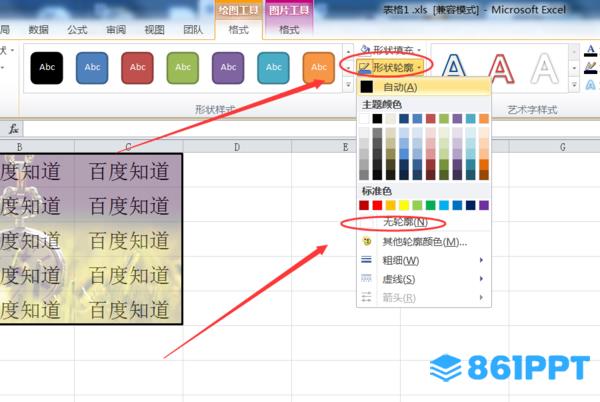Screen dimensions: 600x402
Task: Open the 绘图工具 格式 tab
Action: point(238,29)
